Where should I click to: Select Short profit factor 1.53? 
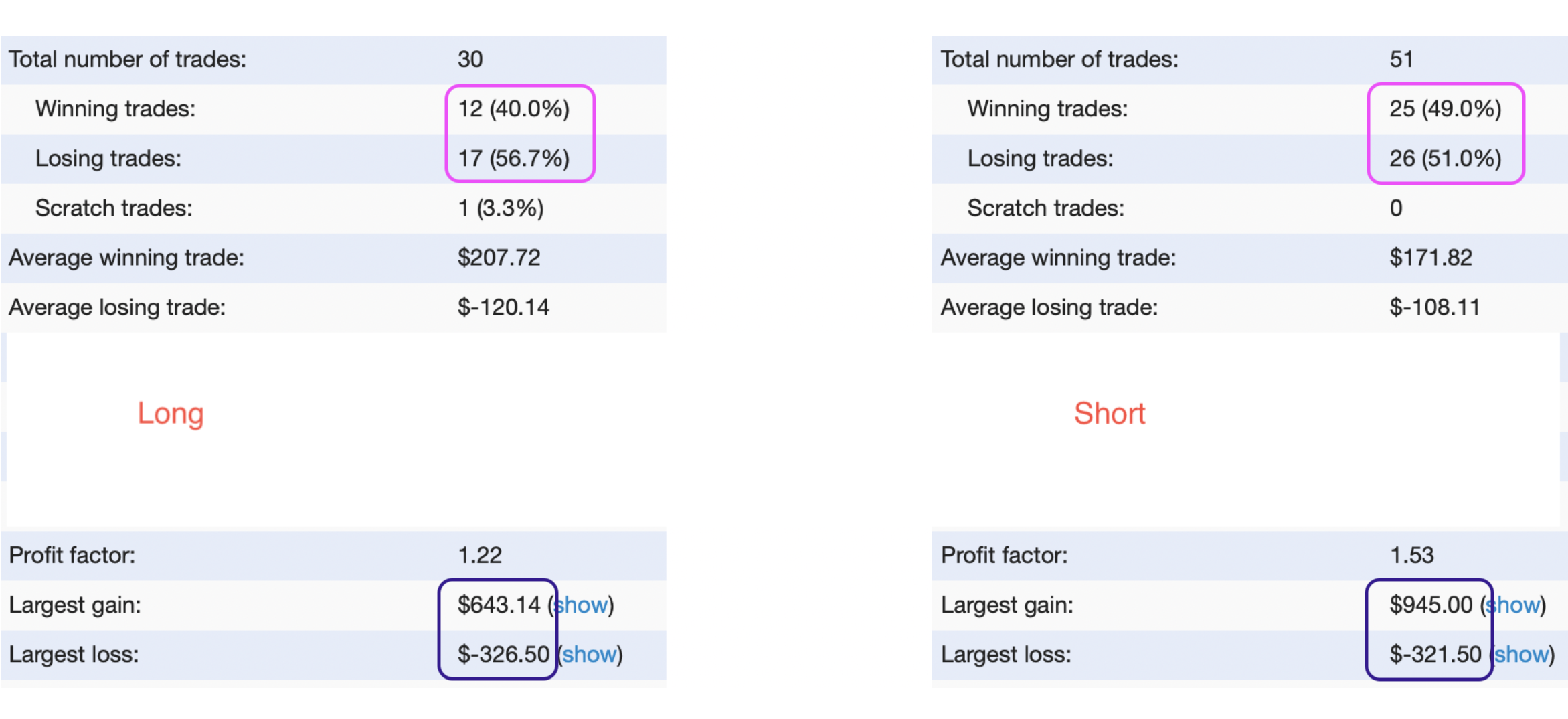pyautogui.click(x=1412, y=555)
